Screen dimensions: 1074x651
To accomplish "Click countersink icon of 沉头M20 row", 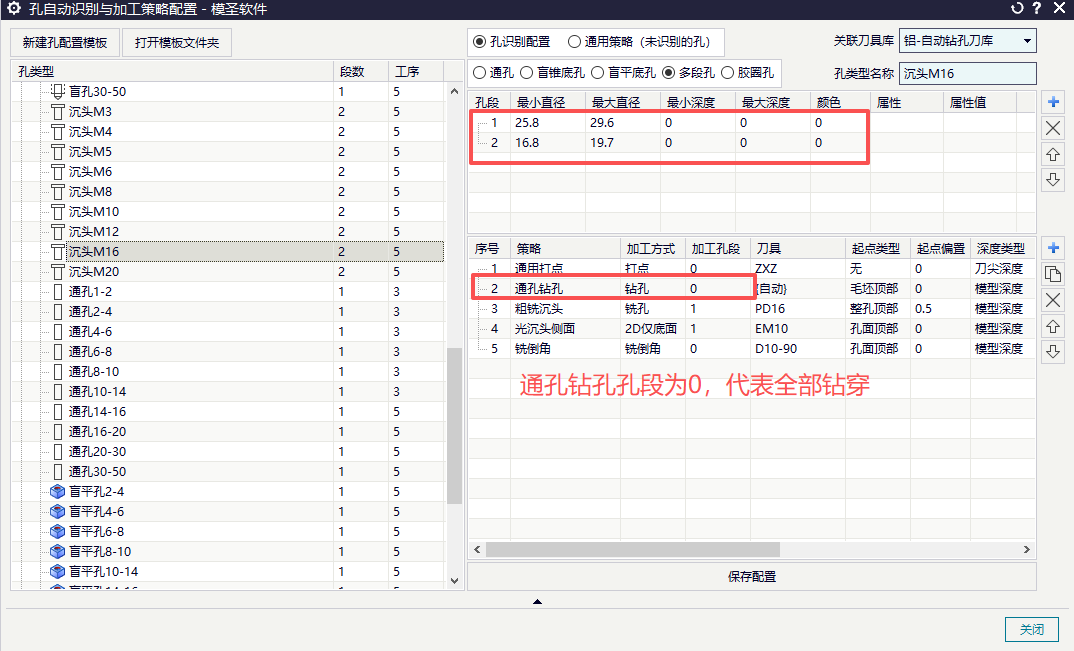I will click(58, 271).
